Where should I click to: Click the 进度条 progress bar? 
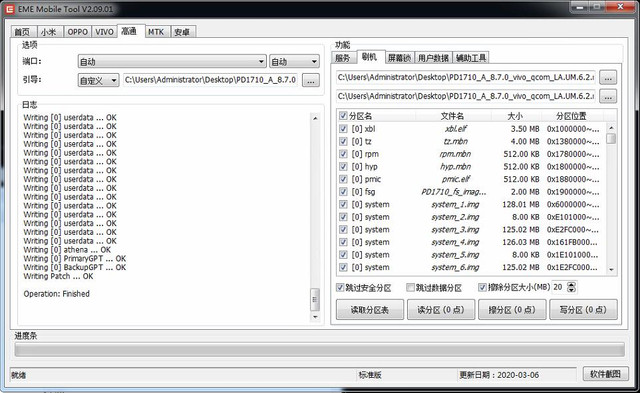tap(320, 350)
